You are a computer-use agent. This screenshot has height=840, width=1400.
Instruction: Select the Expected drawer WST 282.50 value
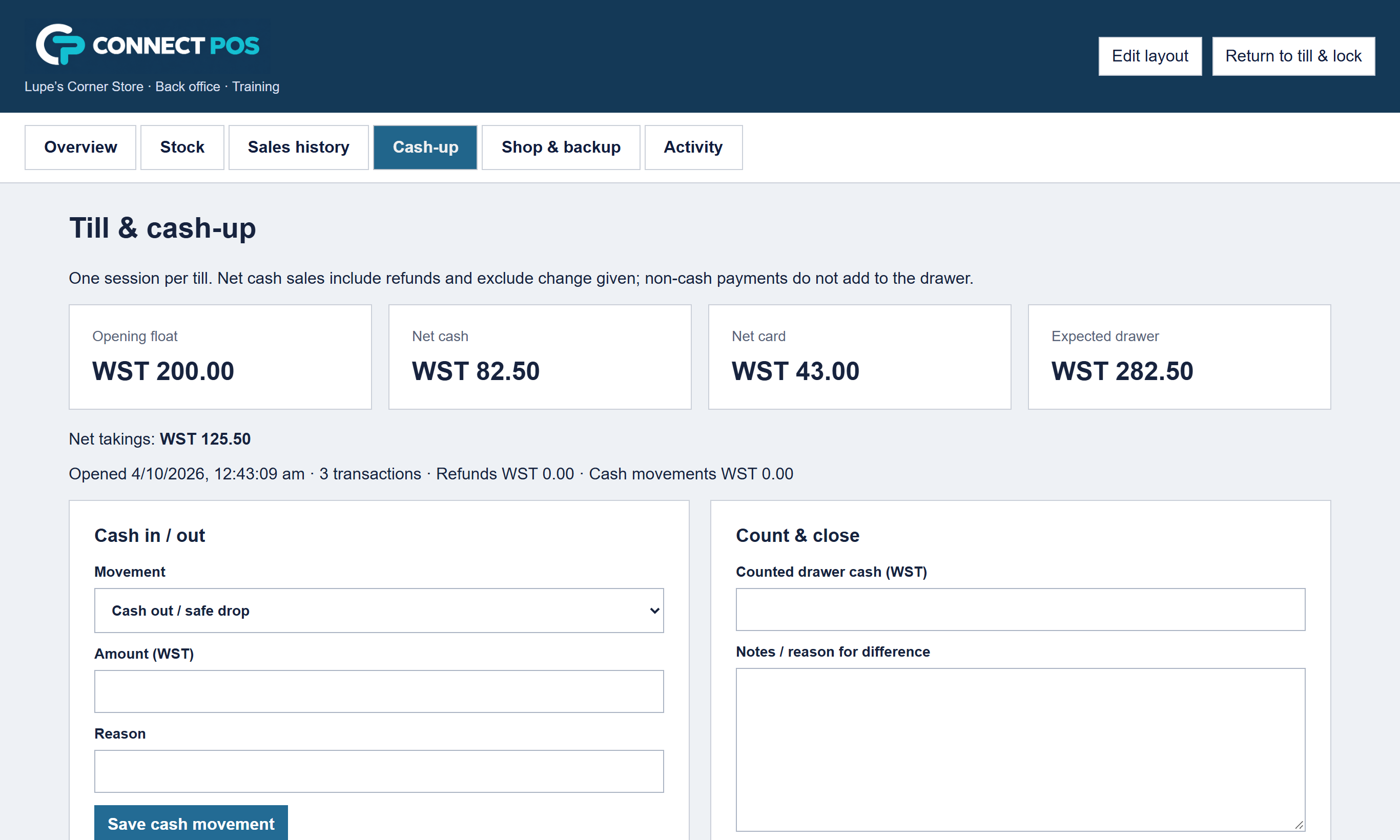coord(1122,371)
